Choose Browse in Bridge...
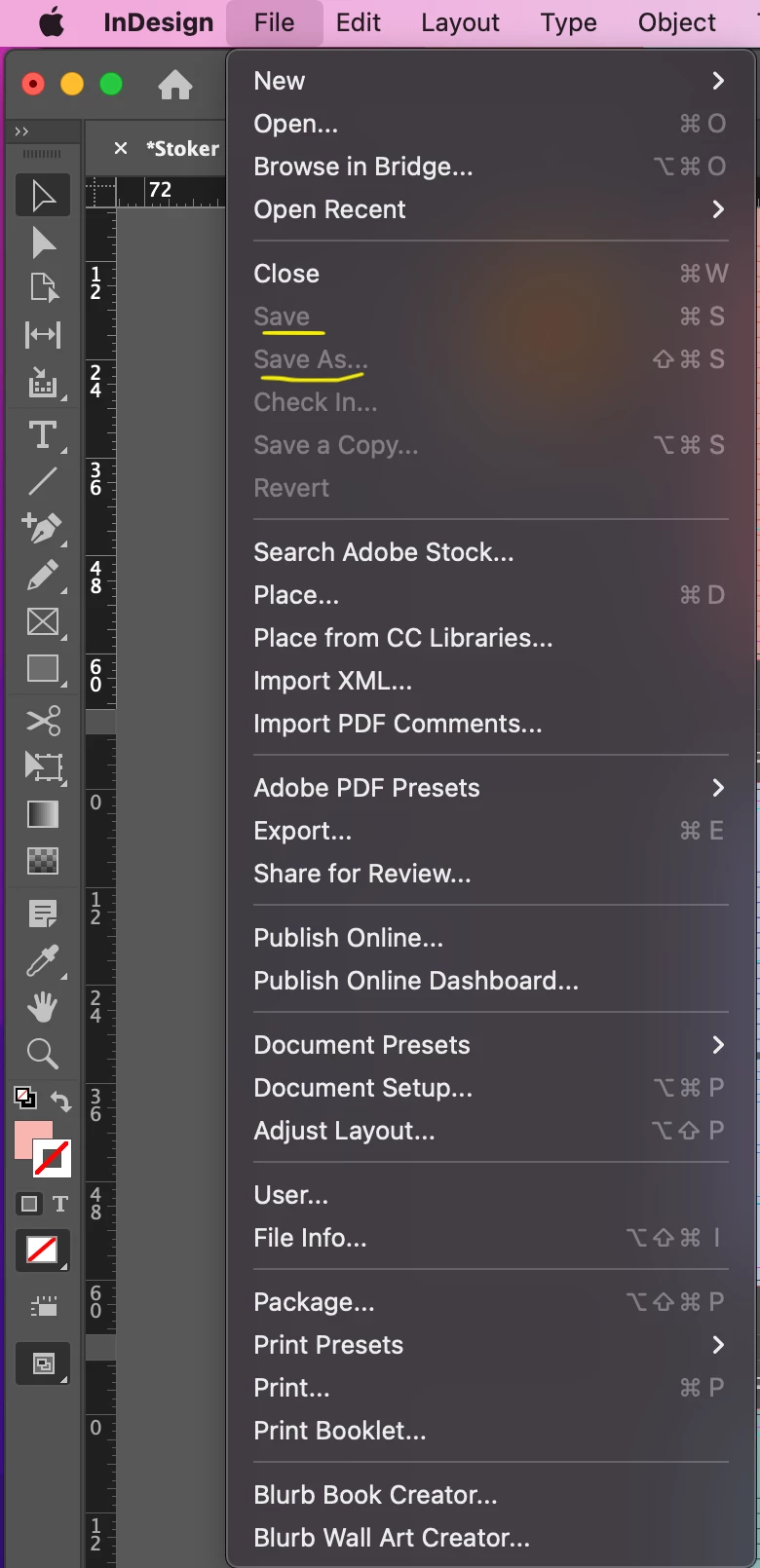The image size is (760, 1568). (491, 167)
